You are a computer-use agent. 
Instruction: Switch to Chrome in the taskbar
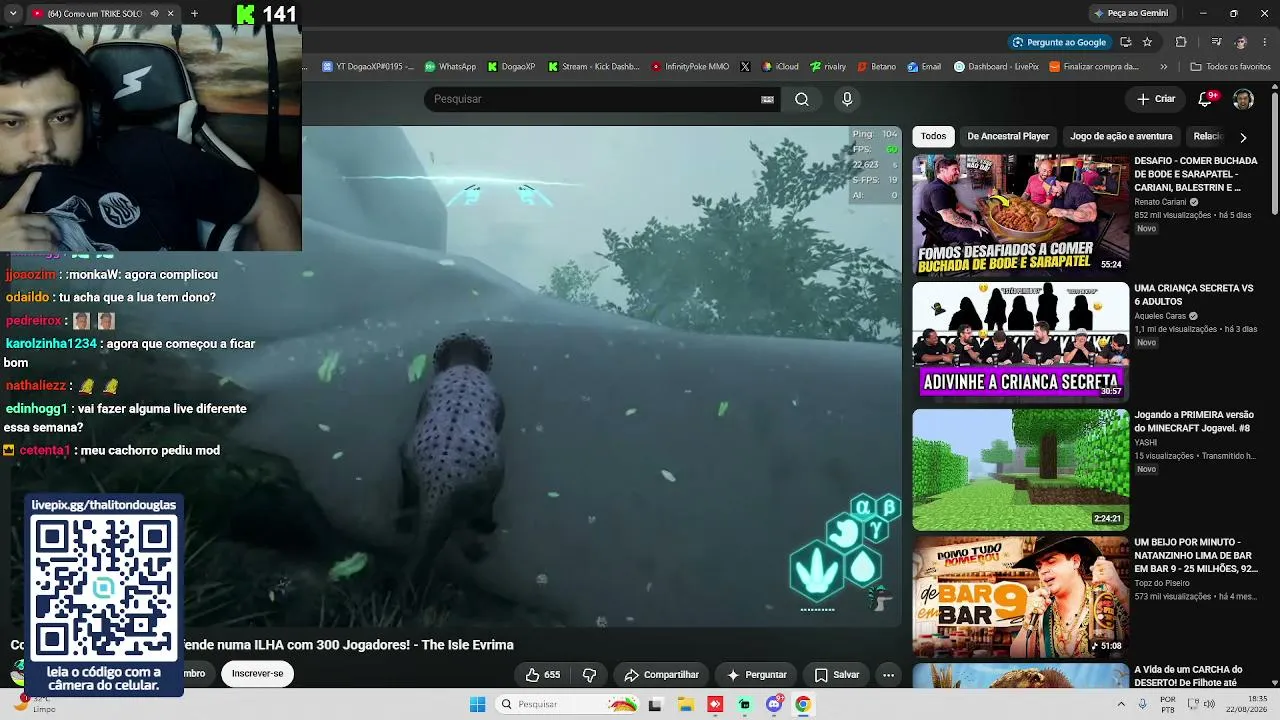point(802,704)
